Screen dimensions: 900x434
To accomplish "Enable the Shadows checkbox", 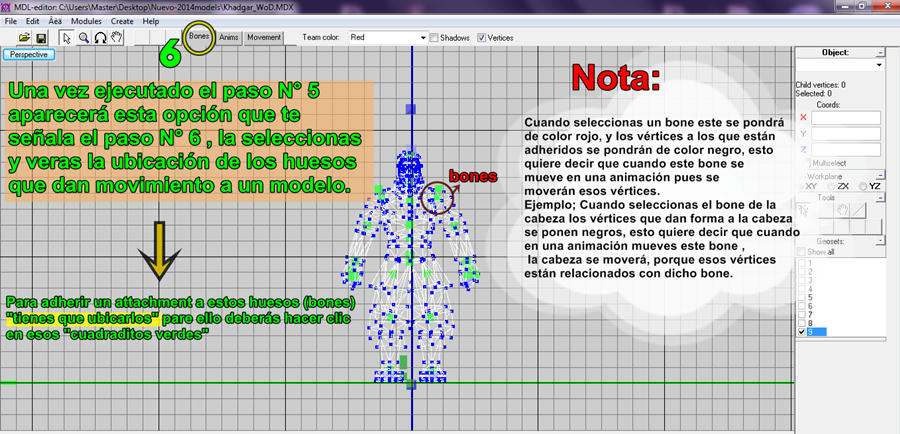I will point(435,38).
